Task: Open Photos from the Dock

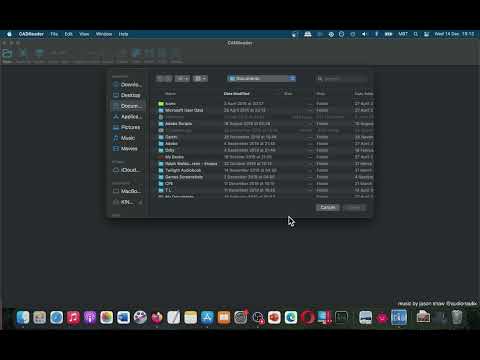Action: 106,317
